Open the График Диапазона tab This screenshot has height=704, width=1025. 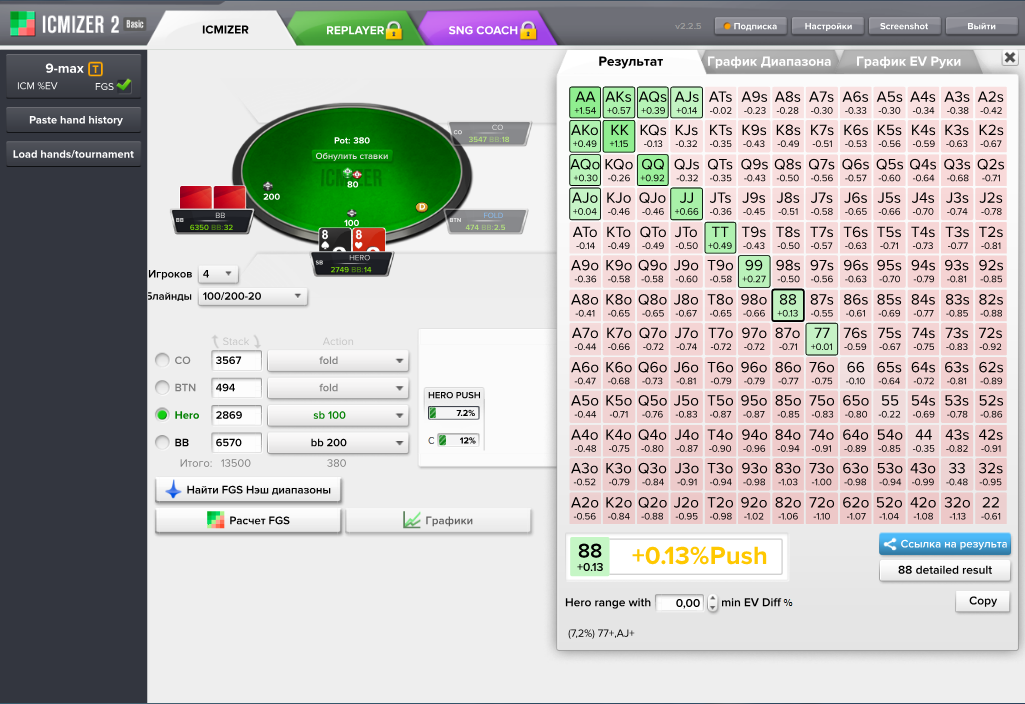pyautogui.click(x=769, y=61)
